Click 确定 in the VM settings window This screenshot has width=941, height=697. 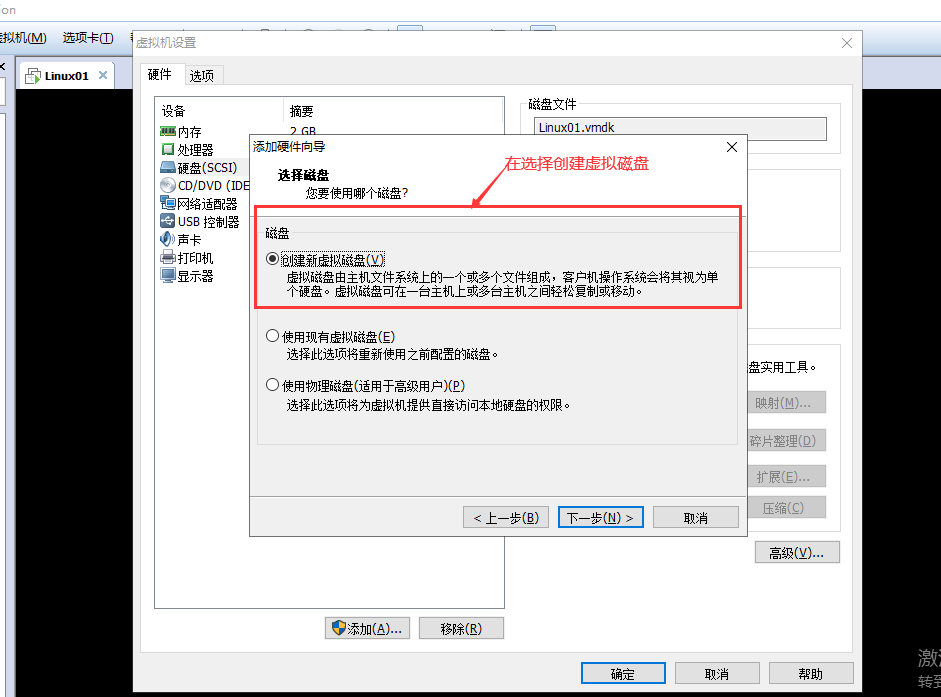pyautogui.click(x=623, y=674)
